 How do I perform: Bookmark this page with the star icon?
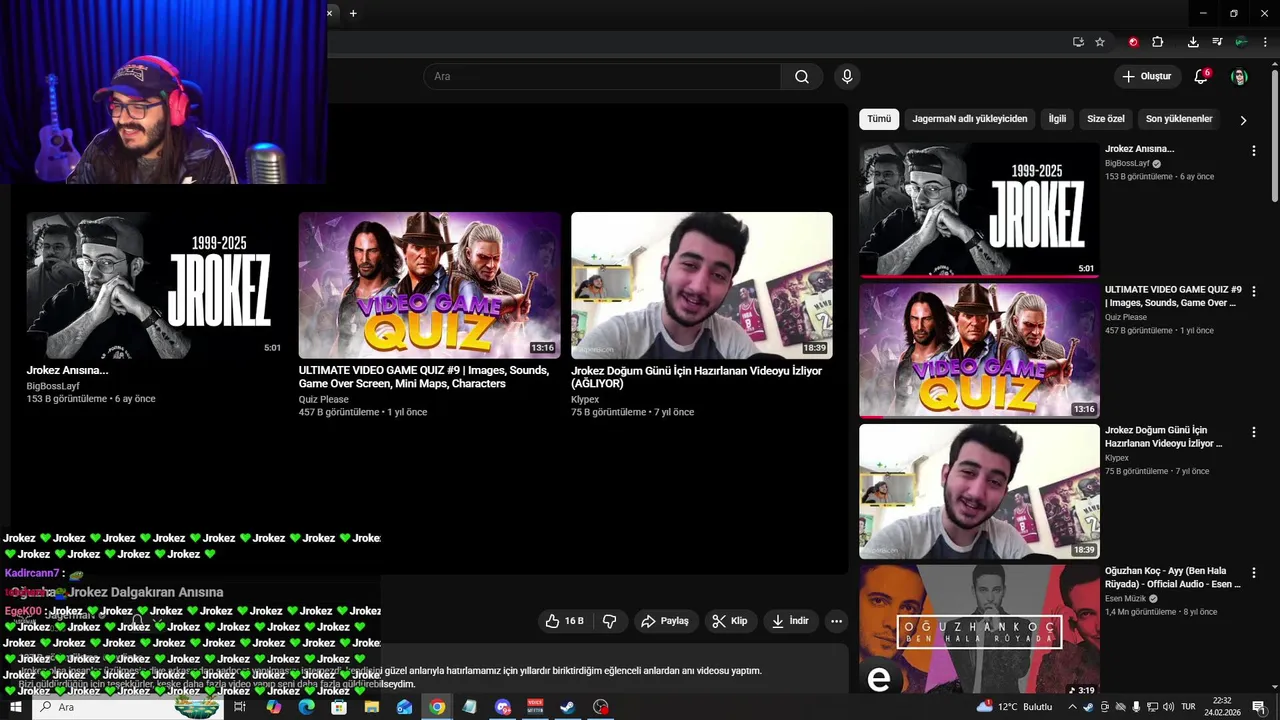click(1100, 42)
